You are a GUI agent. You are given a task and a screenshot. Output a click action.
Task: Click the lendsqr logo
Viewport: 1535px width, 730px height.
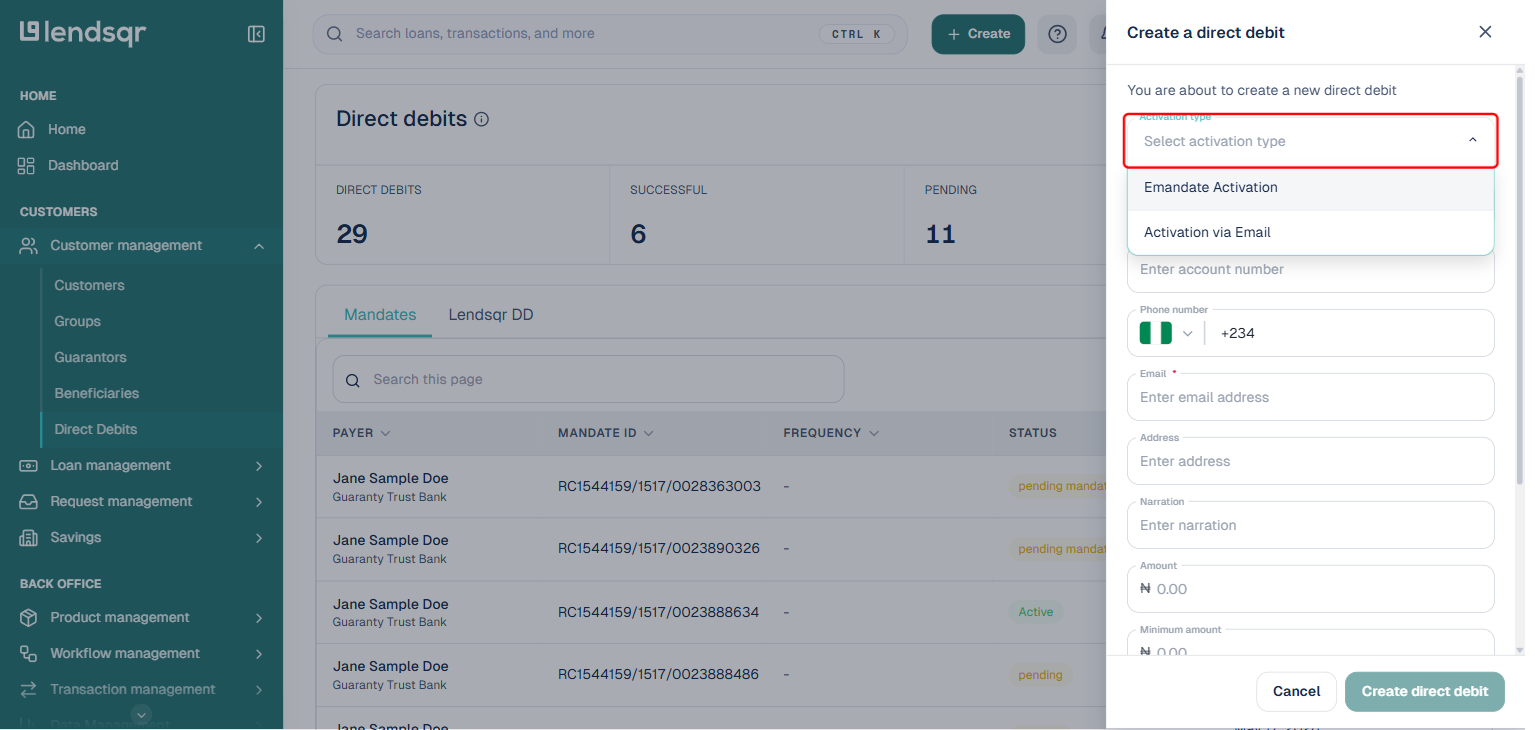pyautogui.click(x=83, y=33)
